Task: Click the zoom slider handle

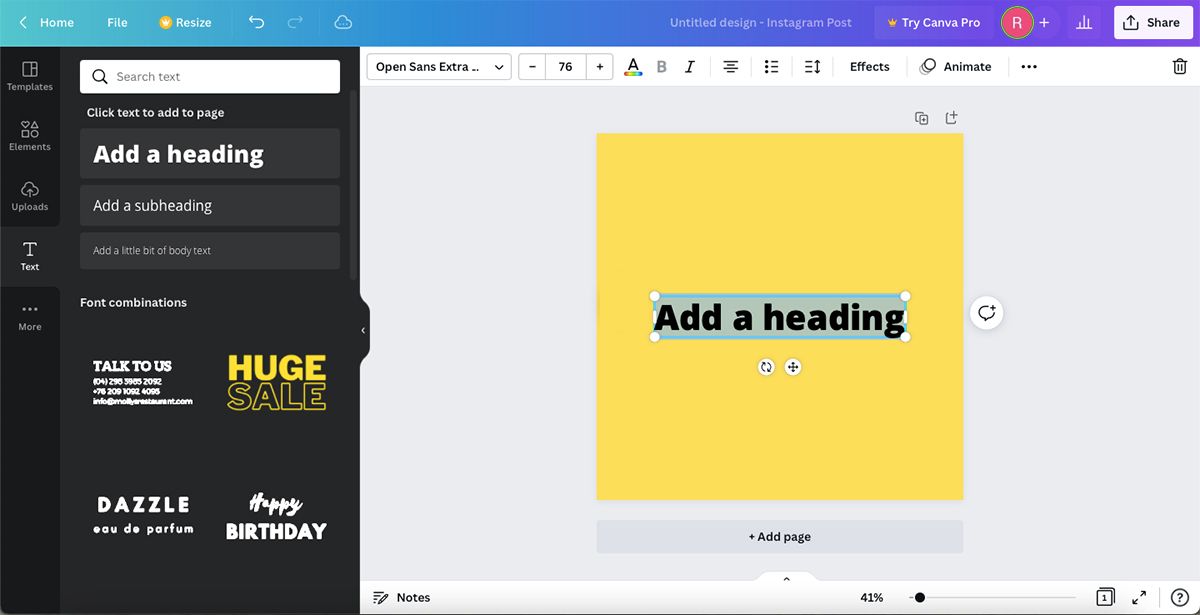Action: click(919, 597)
